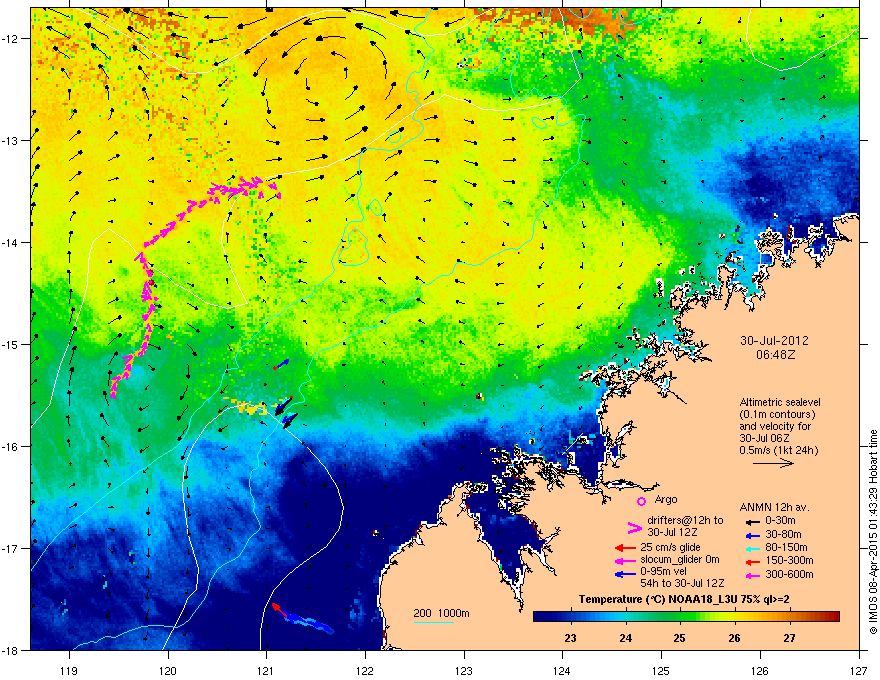The image size is (880, 680).
Task: Click the date text '30-Jul-2012'
Action: 774,341
